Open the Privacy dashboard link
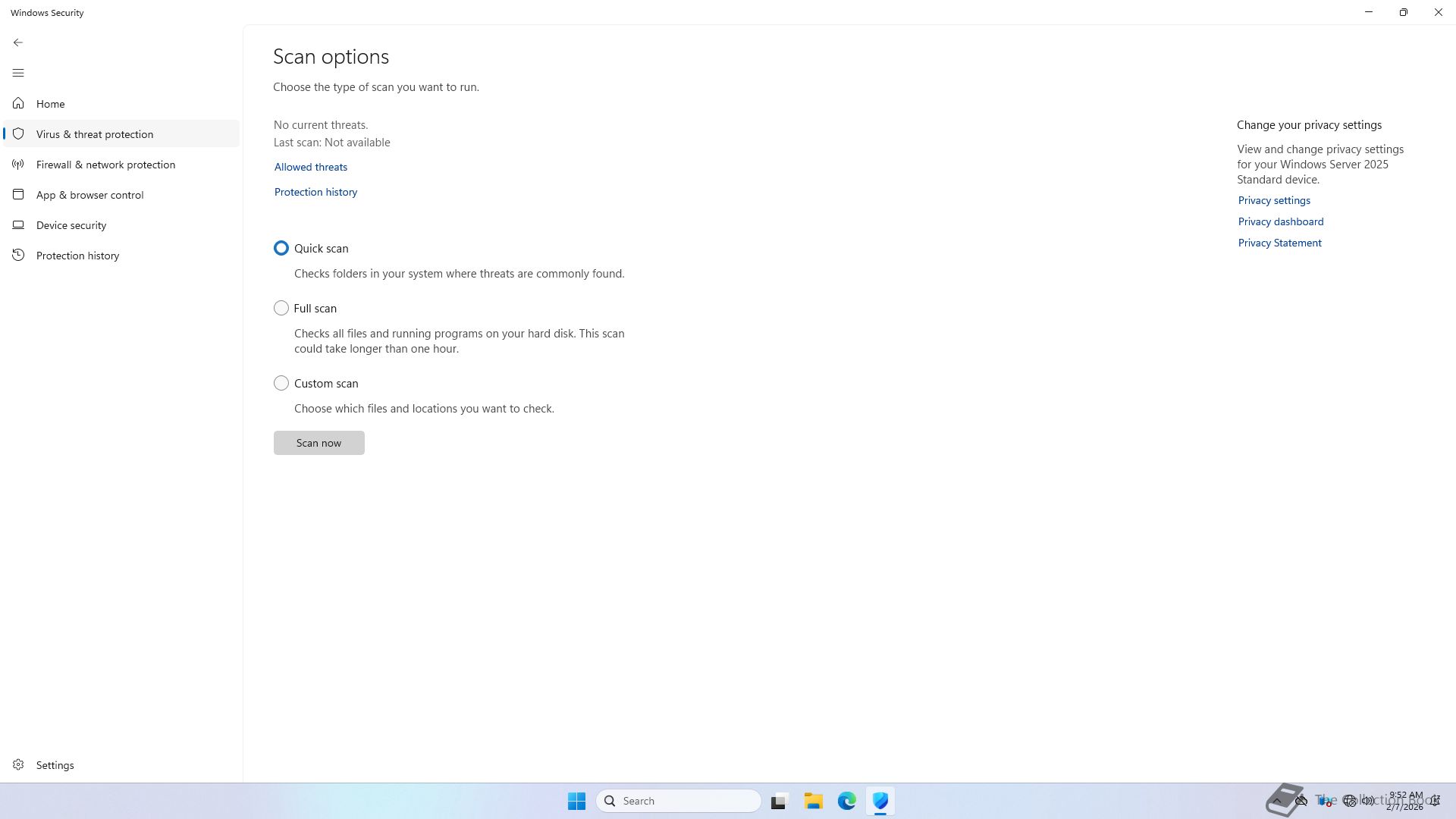This screenshot has height=819, width=1456. 1280,221
